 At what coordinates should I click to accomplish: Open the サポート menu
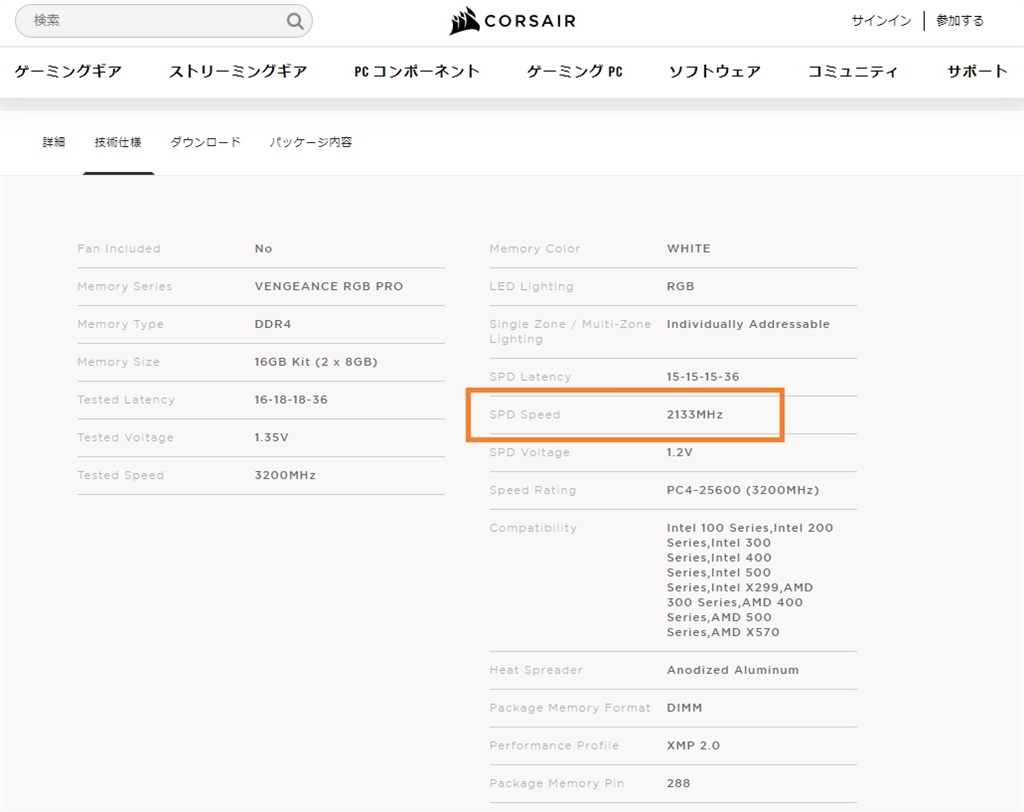point(977,71)
